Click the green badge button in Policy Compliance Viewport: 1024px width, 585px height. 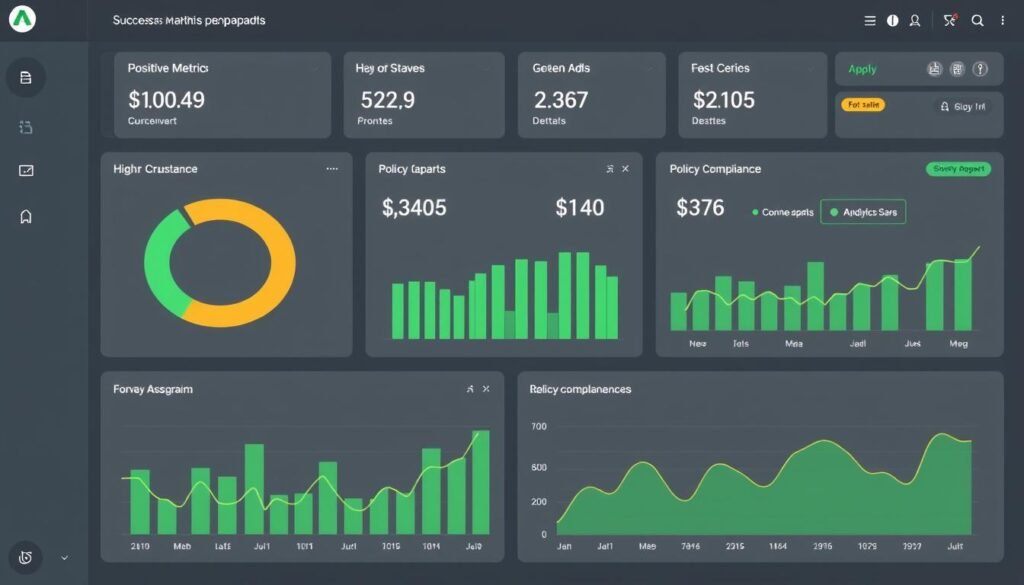coord(957,169)
